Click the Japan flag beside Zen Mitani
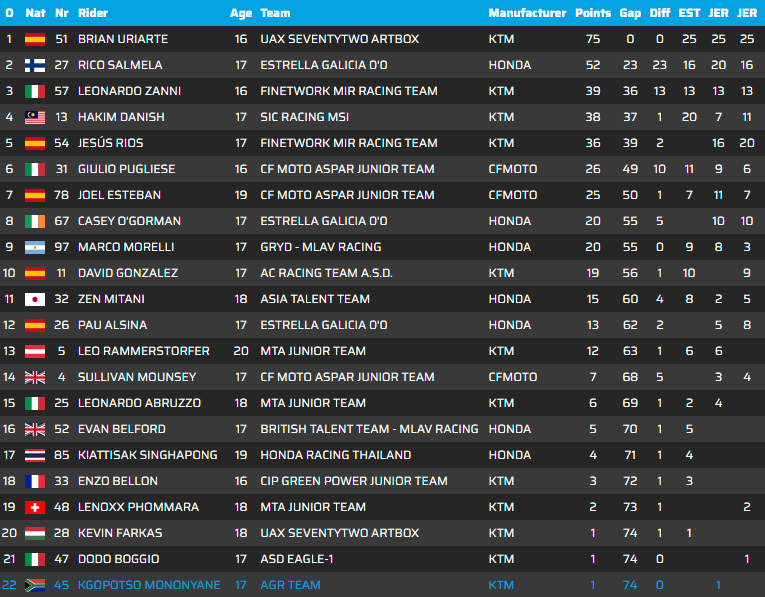Image resolution: width=765 pixels, height=597 pixels. [35, 299]
